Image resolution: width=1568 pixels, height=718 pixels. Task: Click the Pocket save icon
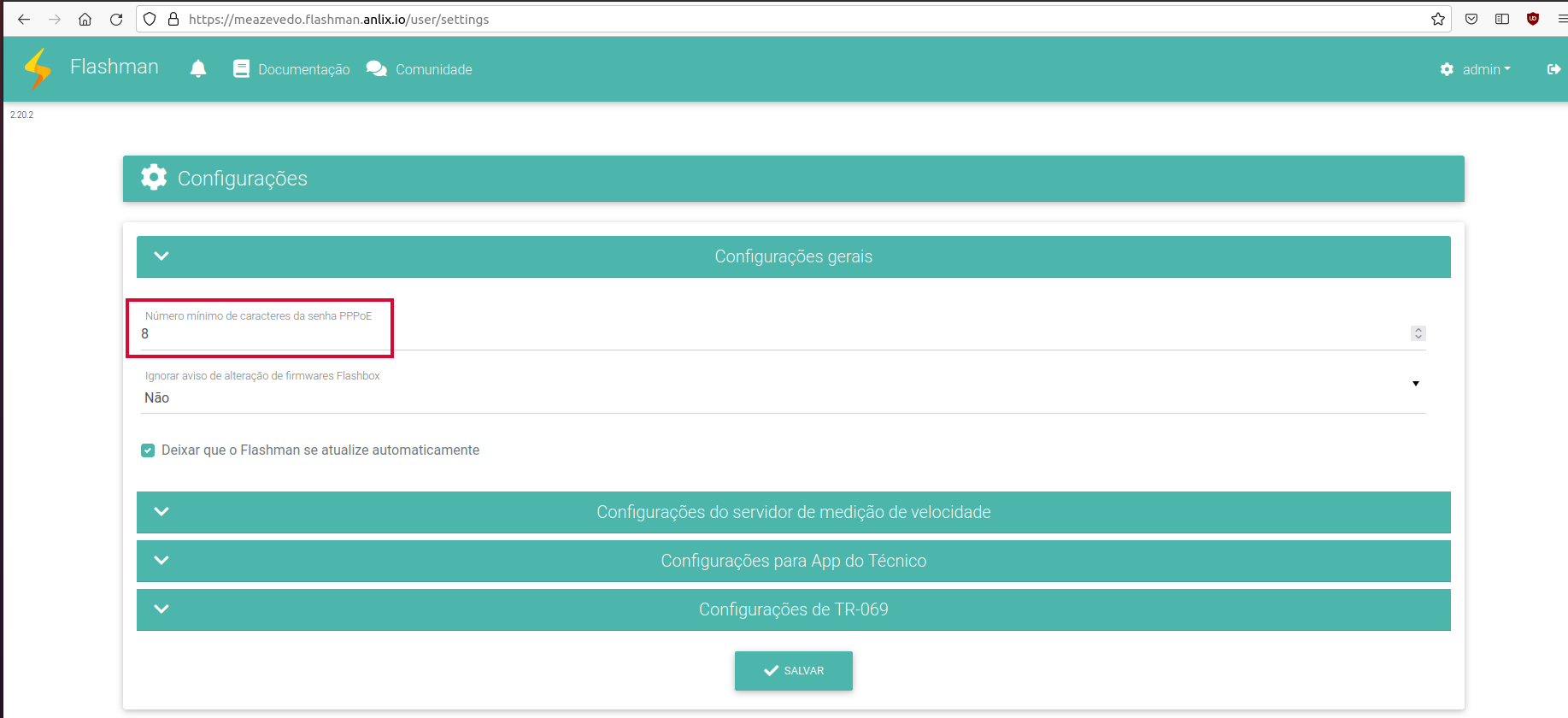(1471, 19)
